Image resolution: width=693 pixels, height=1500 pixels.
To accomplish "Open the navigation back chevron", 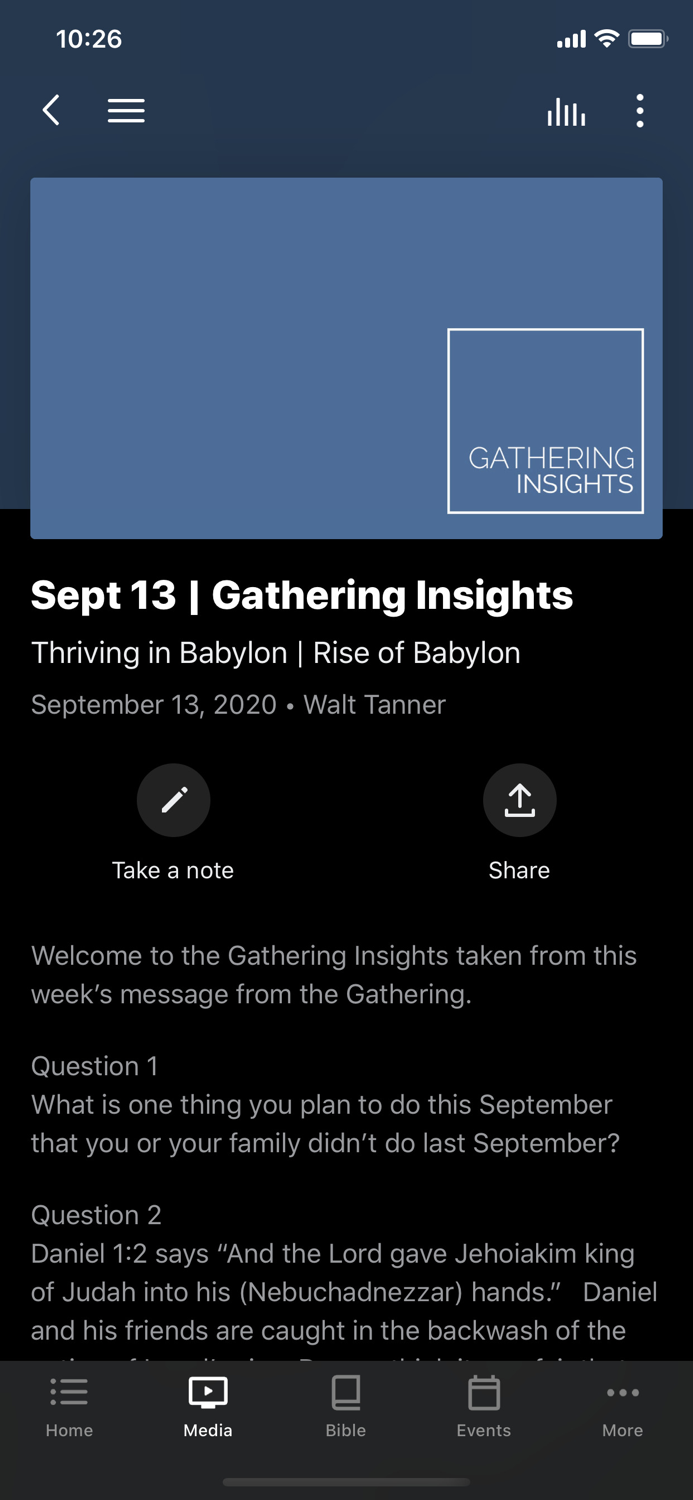I will (x=51, y=111).
